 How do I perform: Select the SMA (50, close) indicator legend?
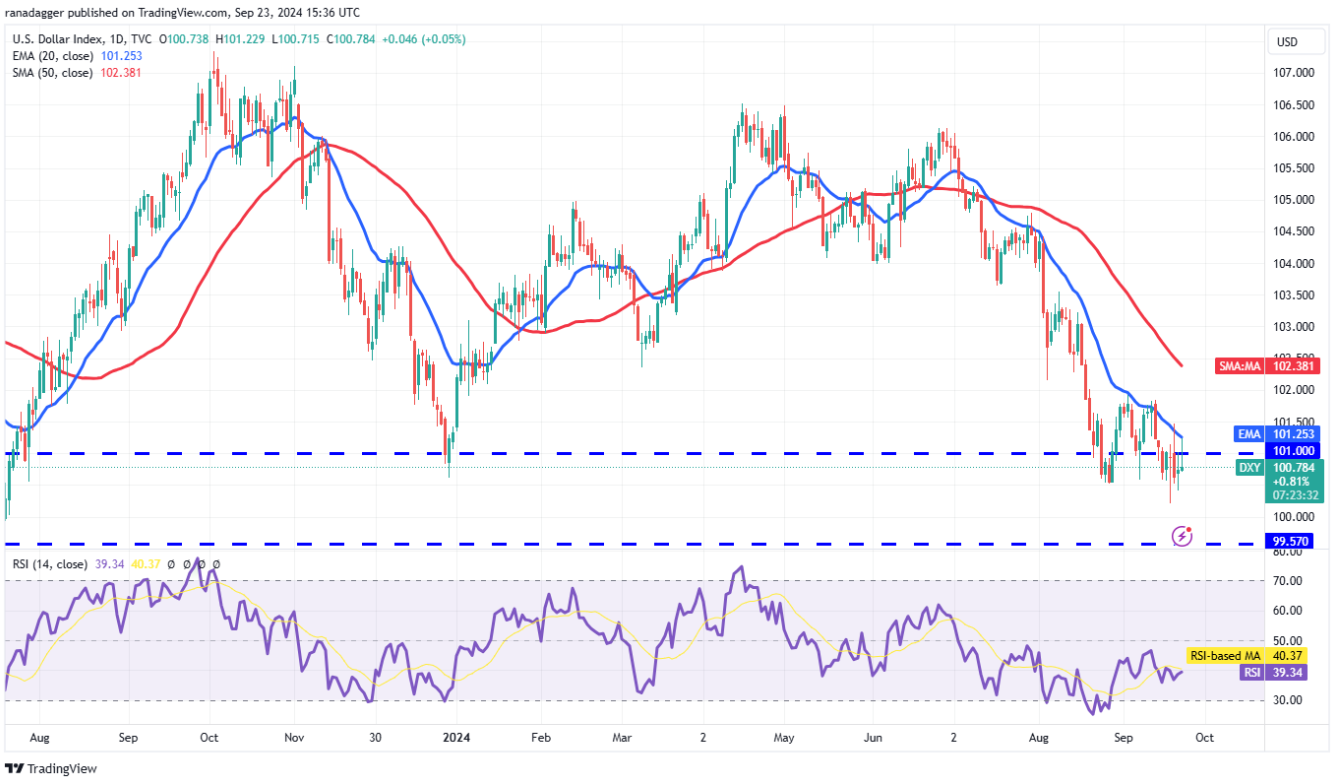(77, 71)
